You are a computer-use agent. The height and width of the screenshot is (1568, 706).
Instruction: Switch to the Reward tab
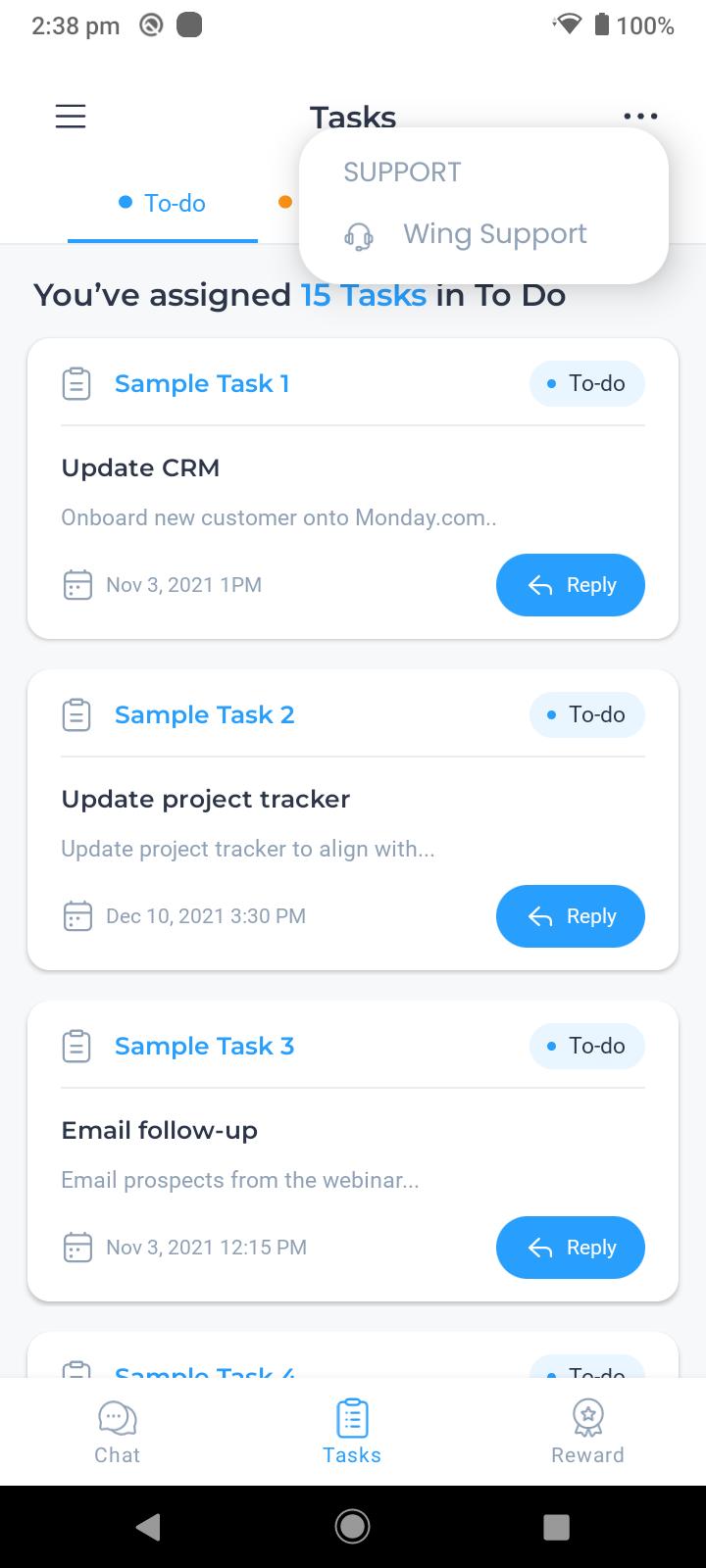pos(587,1433)
